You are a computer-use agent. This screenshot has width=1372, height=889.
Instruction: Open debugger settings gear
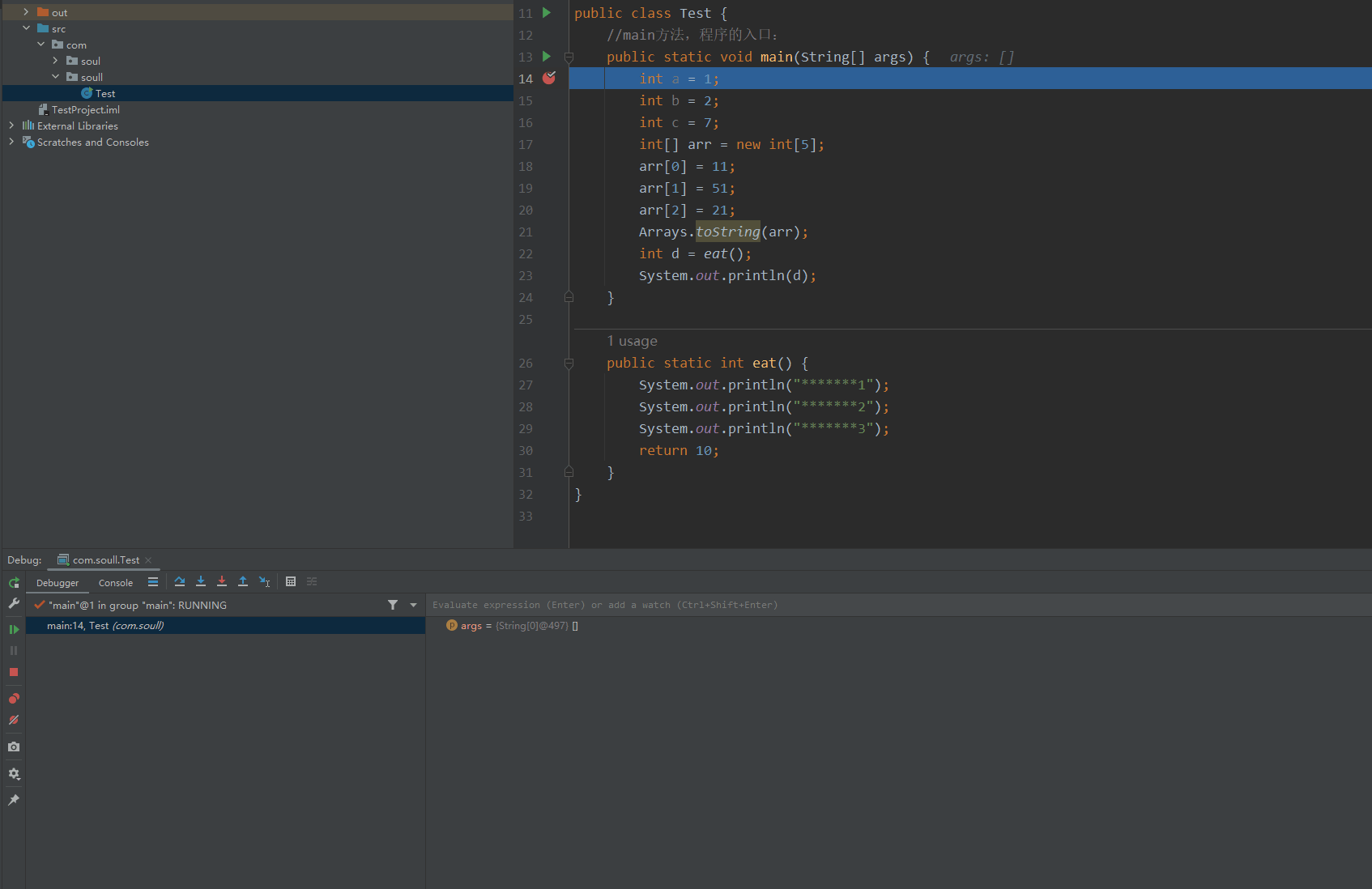point(14,774)
